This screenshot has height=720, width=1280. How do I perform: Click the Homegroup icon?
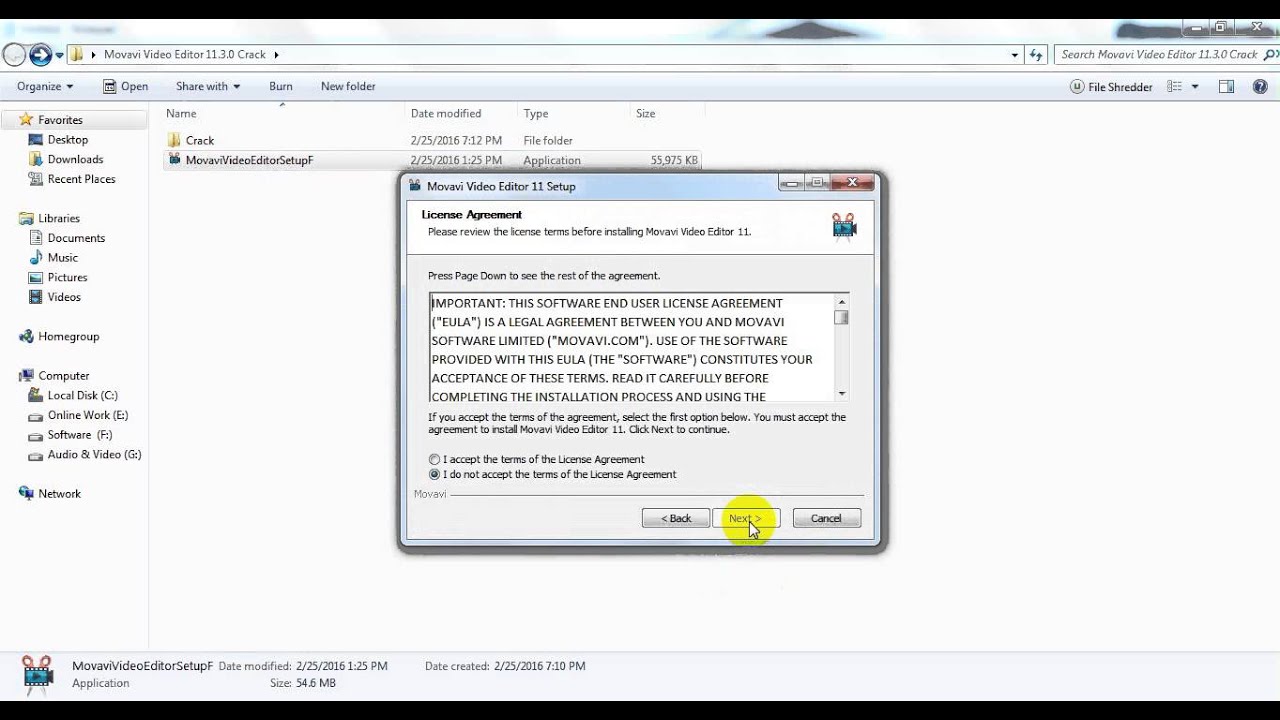point(26,337)
